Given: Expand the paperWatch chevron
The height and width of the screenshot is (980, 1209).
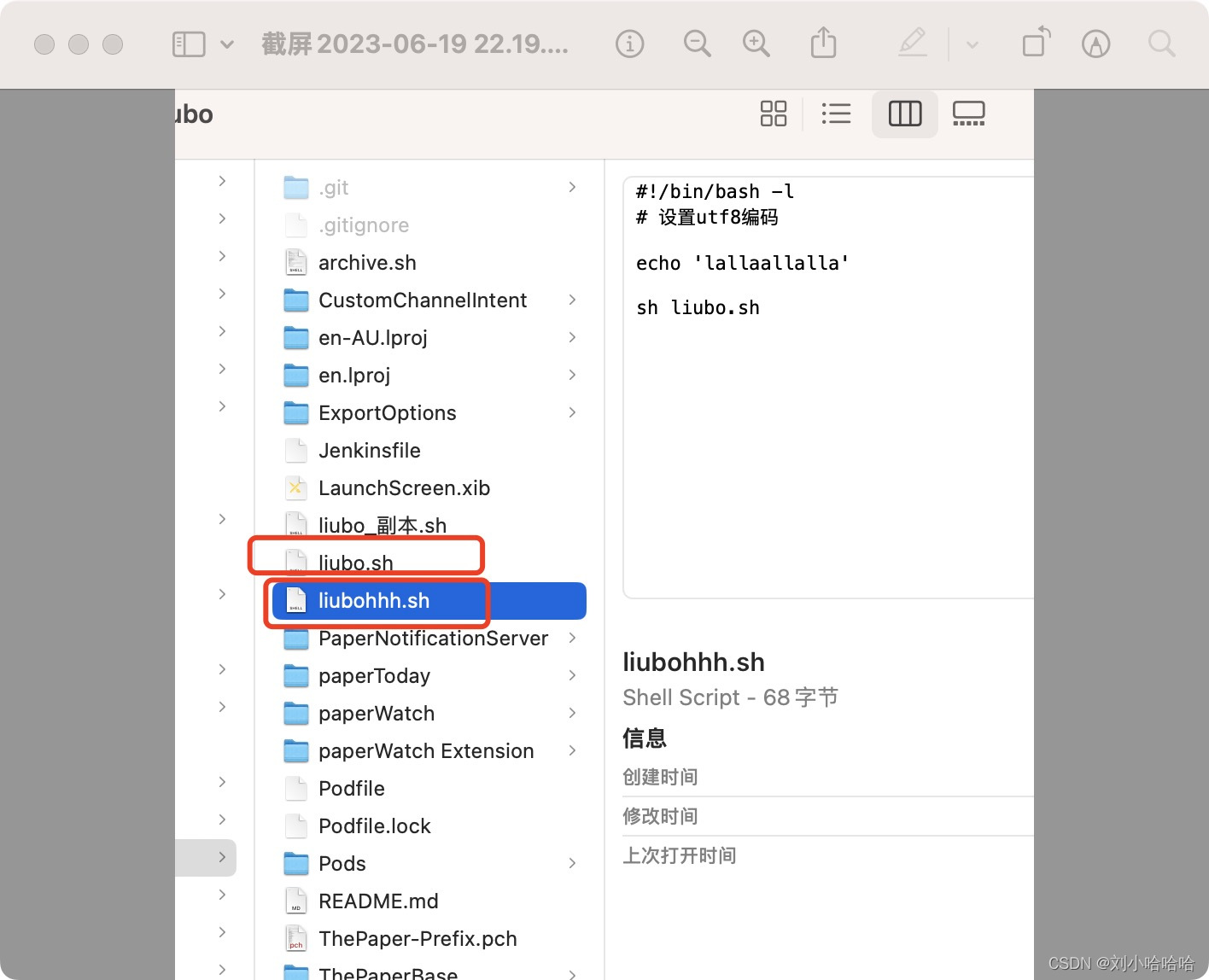Looking at the screenshot, I should point(572,713).
